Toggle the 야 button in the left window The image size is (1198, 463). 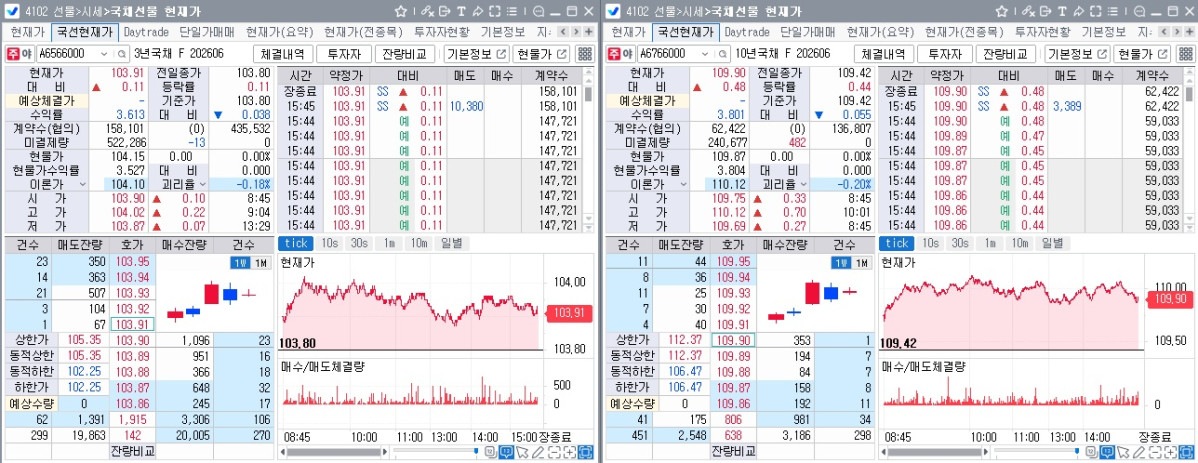[26, 54]
